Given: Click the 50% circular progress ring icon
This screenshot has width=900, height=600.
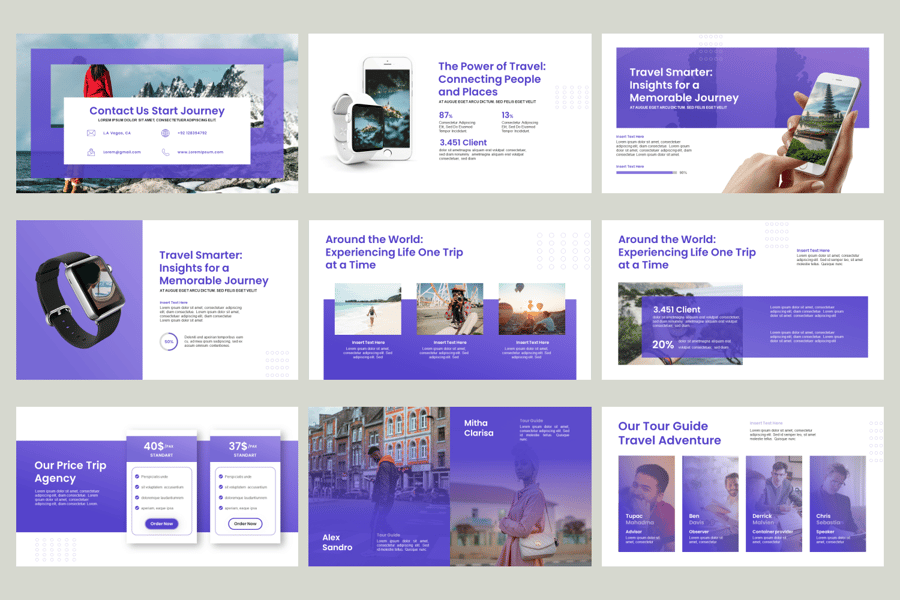Looking at the screenshot, I should tap(170, 342).
